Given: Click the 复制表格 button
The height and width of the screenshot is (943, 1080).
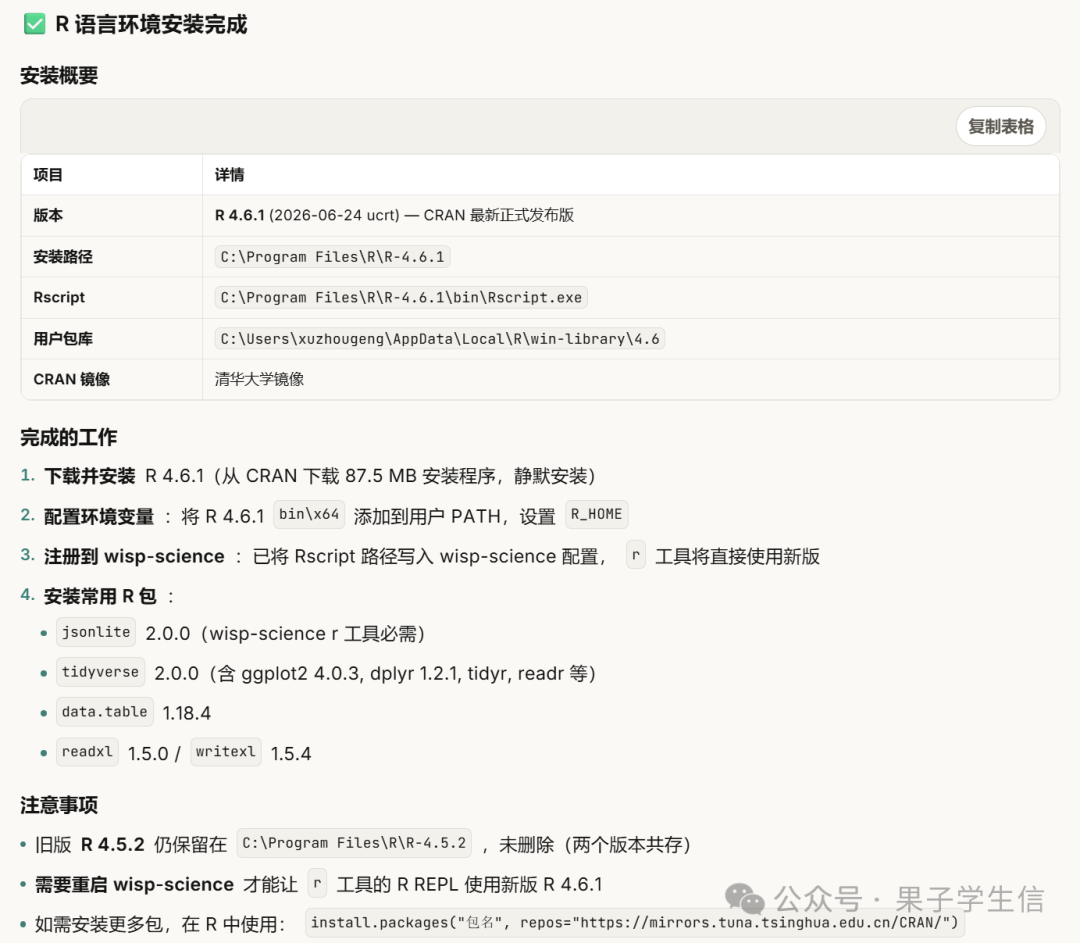Looking at the screenshot, I should (x=1000, y=127).
